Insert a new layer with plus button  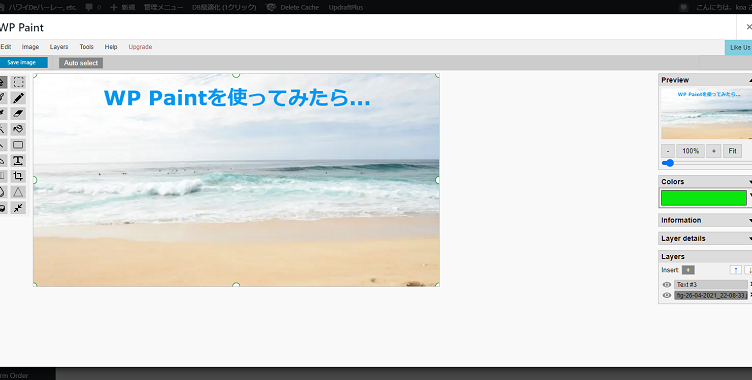coord(688,270)
